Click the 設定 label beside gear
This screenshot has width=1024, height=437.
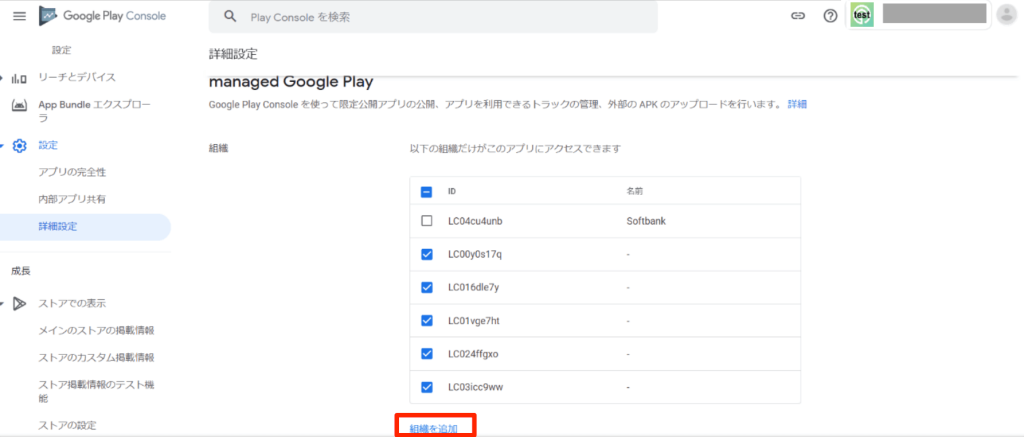click(48, 146)
